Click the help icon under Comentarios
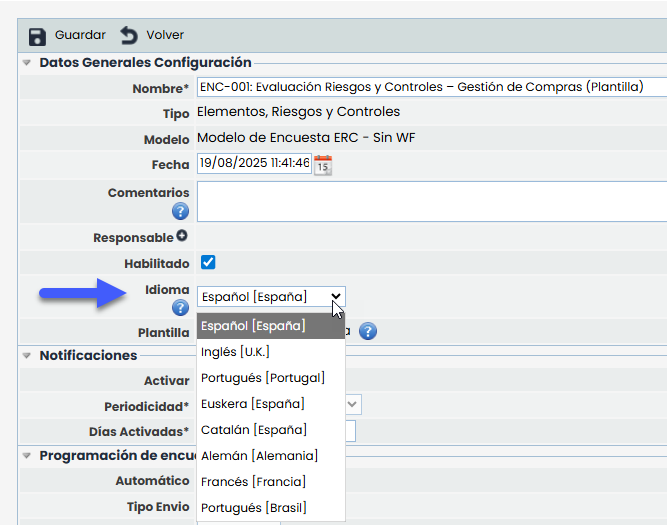The height and width of the screenshot is (525, 667). point(181,211)
